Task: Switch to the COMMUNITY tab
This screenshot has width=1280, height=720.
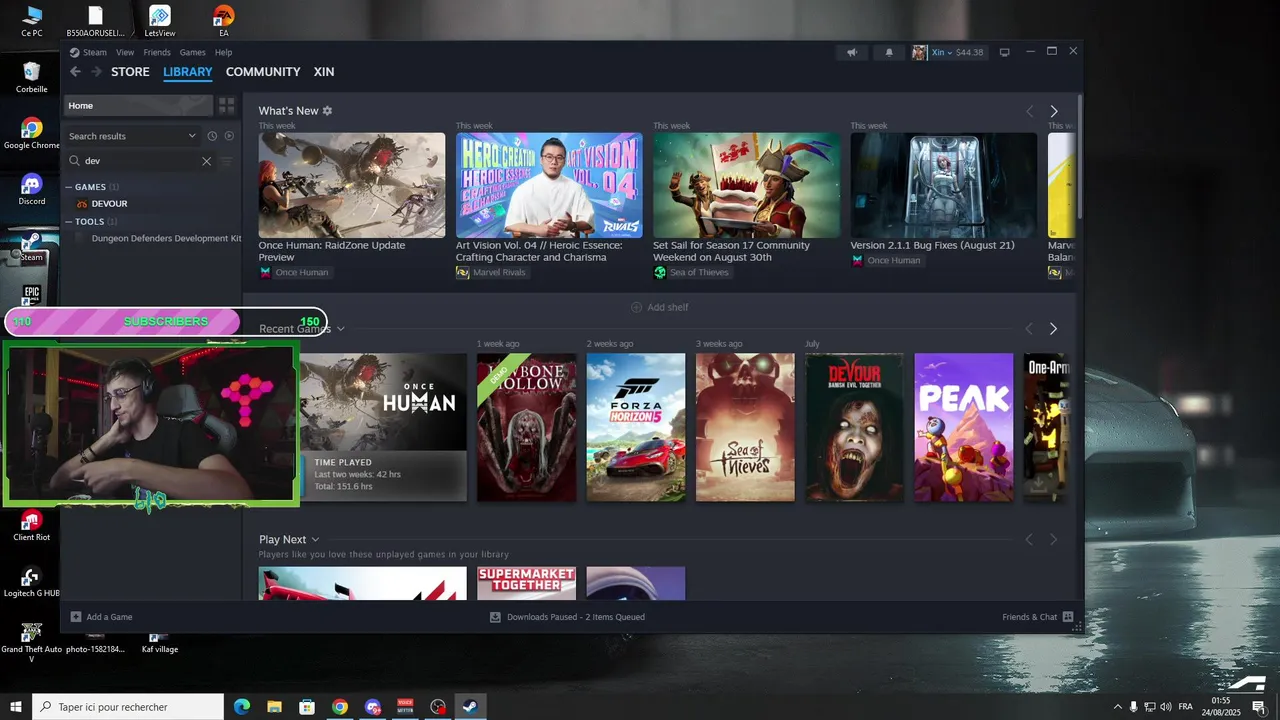Action: click(x=263, y=72)
